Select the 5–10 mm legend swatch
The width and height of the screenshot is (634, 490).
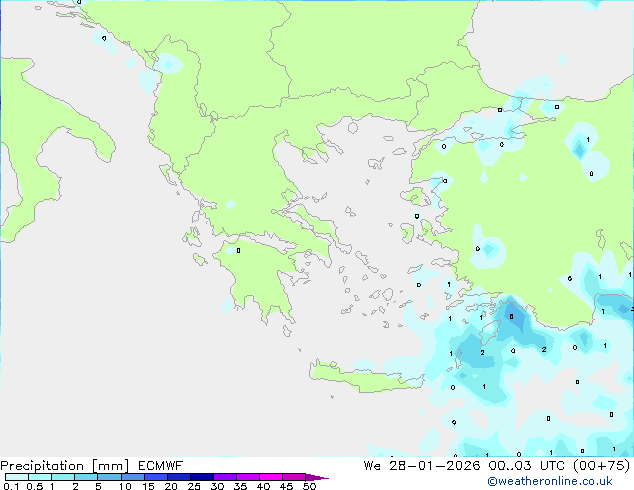109,477
